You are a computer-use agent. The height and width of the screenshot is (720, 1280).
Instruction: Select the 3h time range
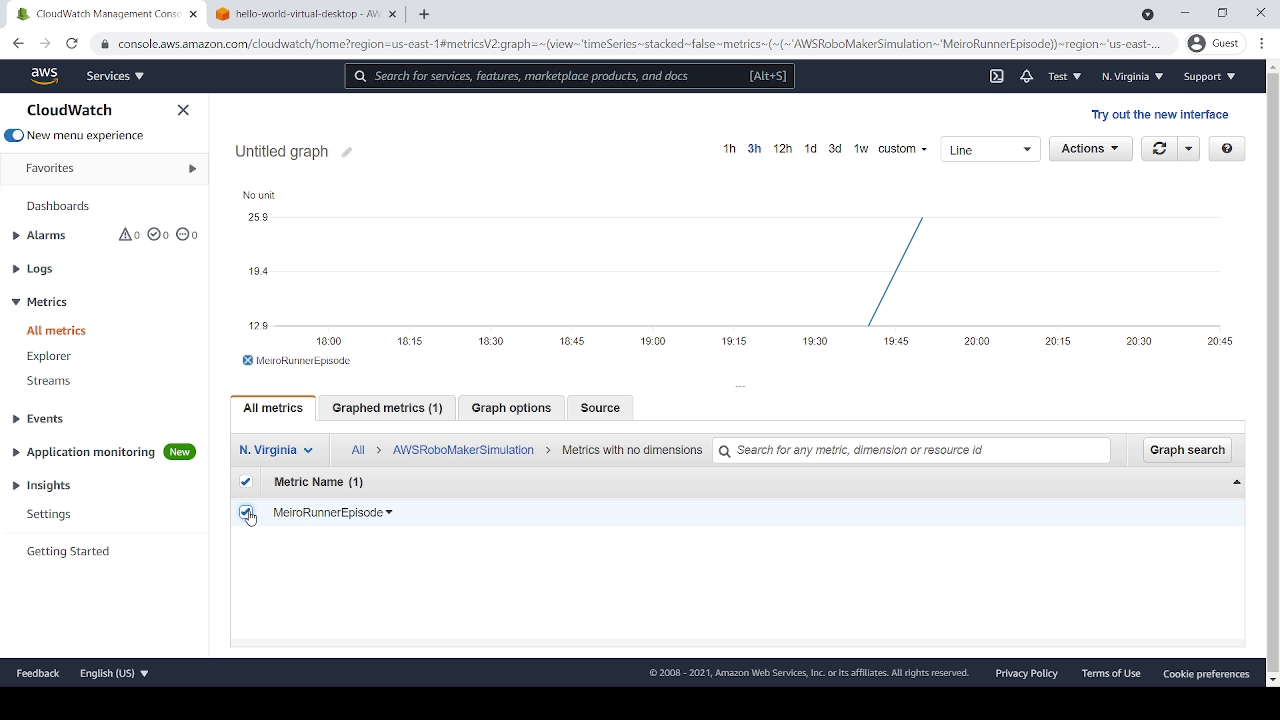(754, 149)
